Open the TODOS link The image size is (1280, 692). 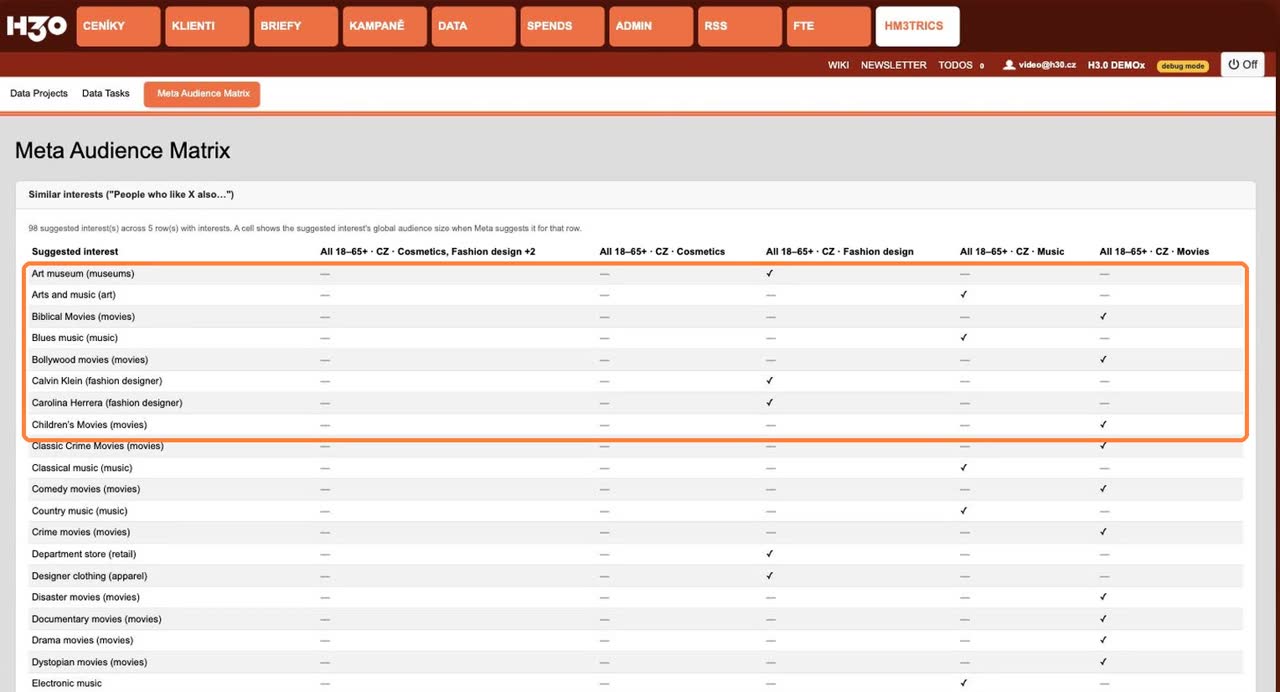pyautogui.click(x=955, y=65)
